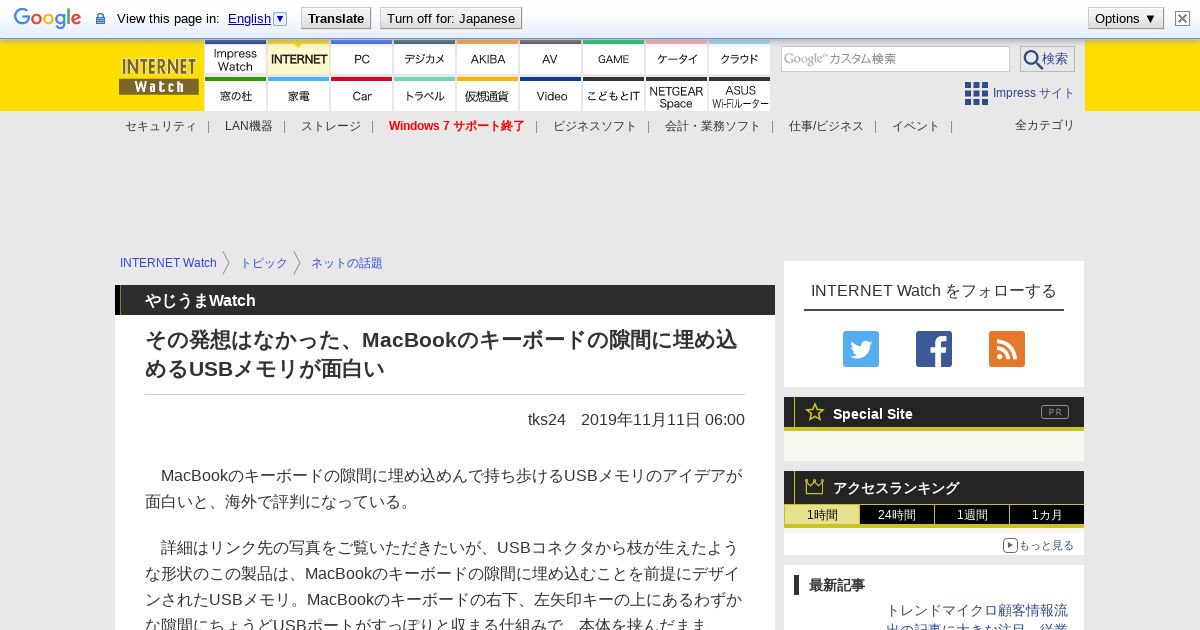The height and width of the screenshot is (630, 1200).
Task: Open the 家電 tab
Action: [299, 95]
